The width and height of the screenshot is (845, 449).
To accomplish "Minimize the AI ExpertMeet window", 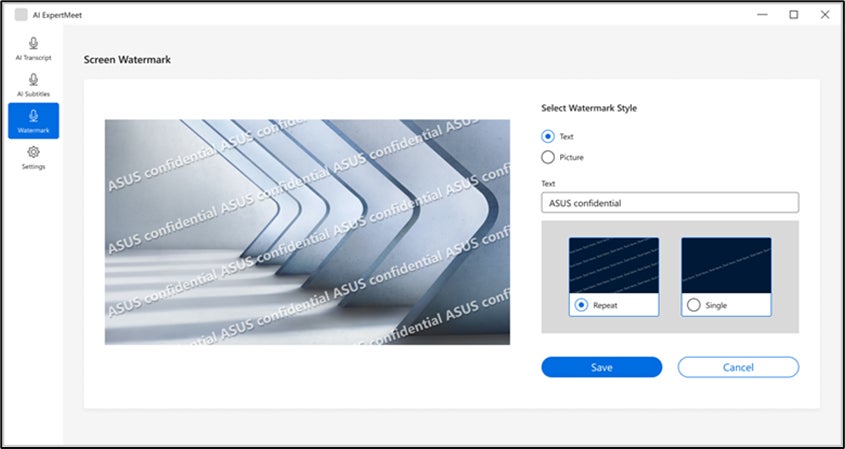I will point(762,15).
